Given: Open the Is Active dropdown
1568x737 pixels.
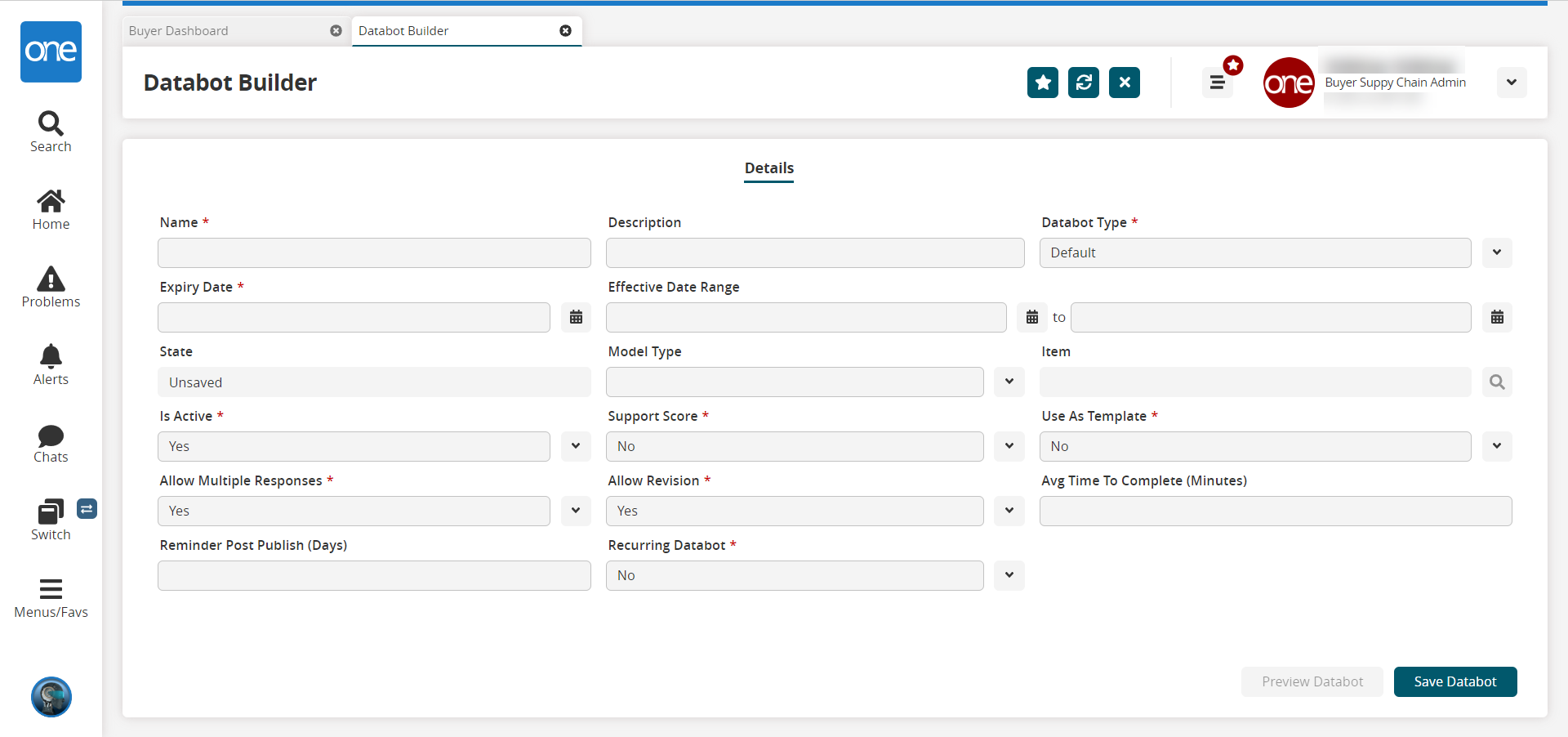Looking at the screenshot, I should pyautogui.click(x=576, y=446).
